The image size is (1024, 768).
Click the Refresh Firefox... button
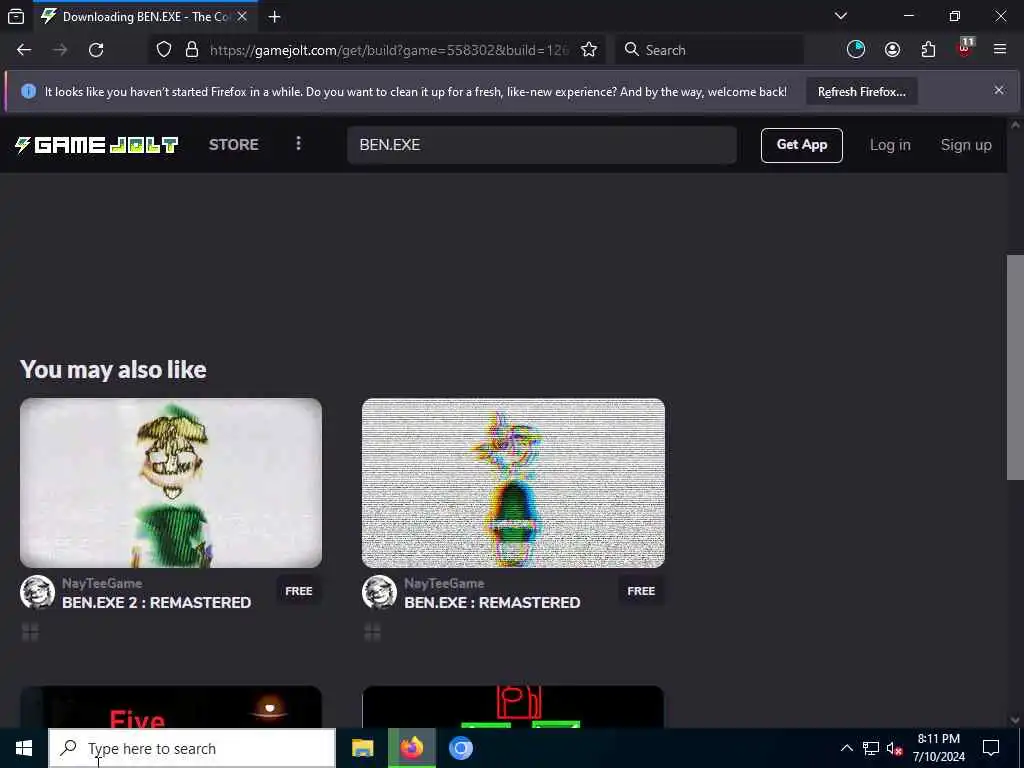(861, 91)
